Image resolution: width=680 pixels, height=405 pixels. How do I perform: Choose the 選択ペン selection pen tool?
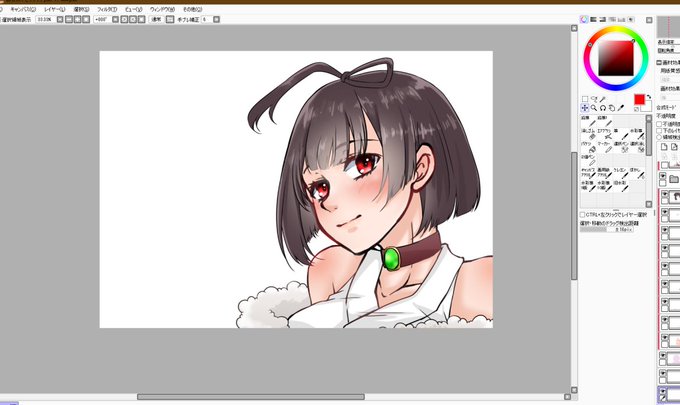621,147
